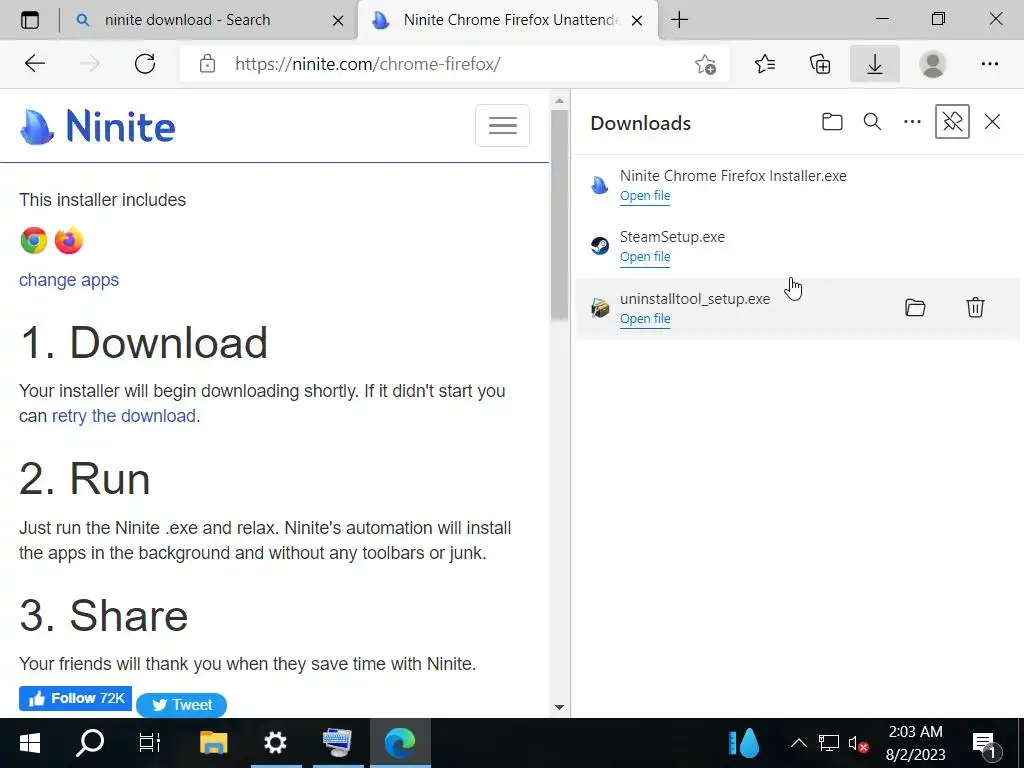This screenshot has height=768, width=1024.
Task: Click the page scrollbar down arrow
Action: click(559, 707)
